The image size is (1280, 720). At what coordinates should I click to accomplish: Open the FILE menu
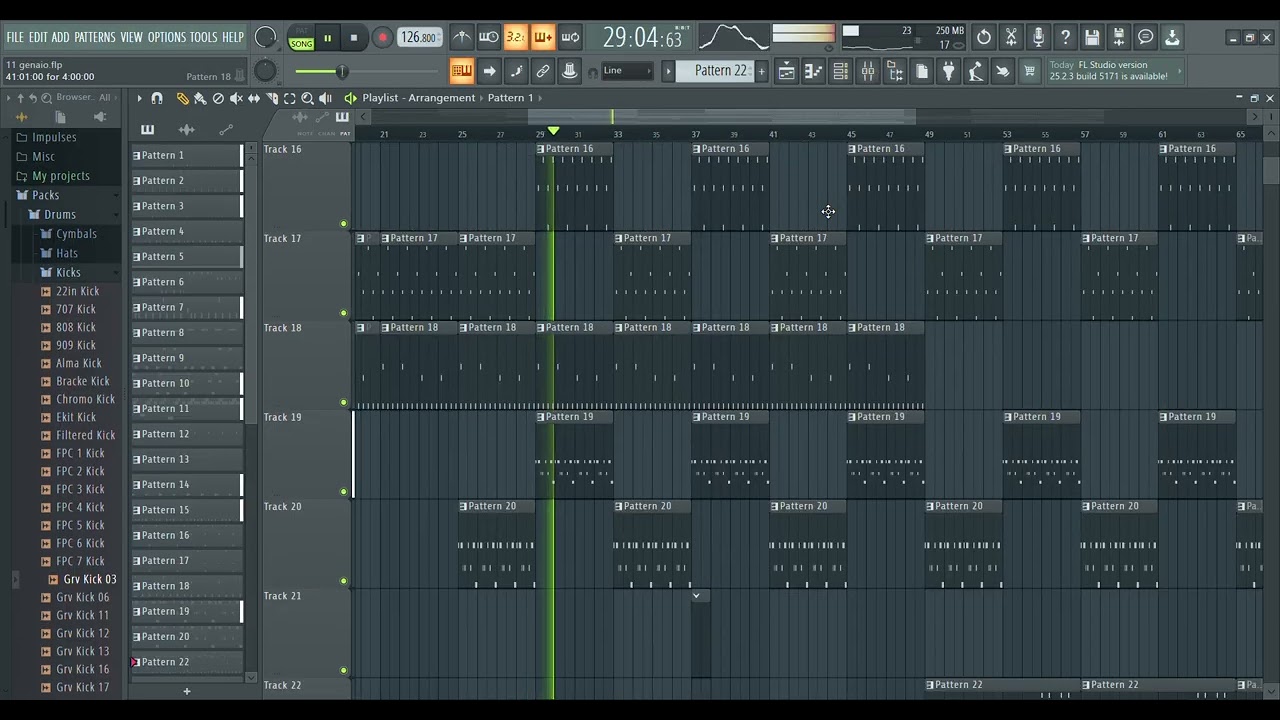tap(15, 38)
